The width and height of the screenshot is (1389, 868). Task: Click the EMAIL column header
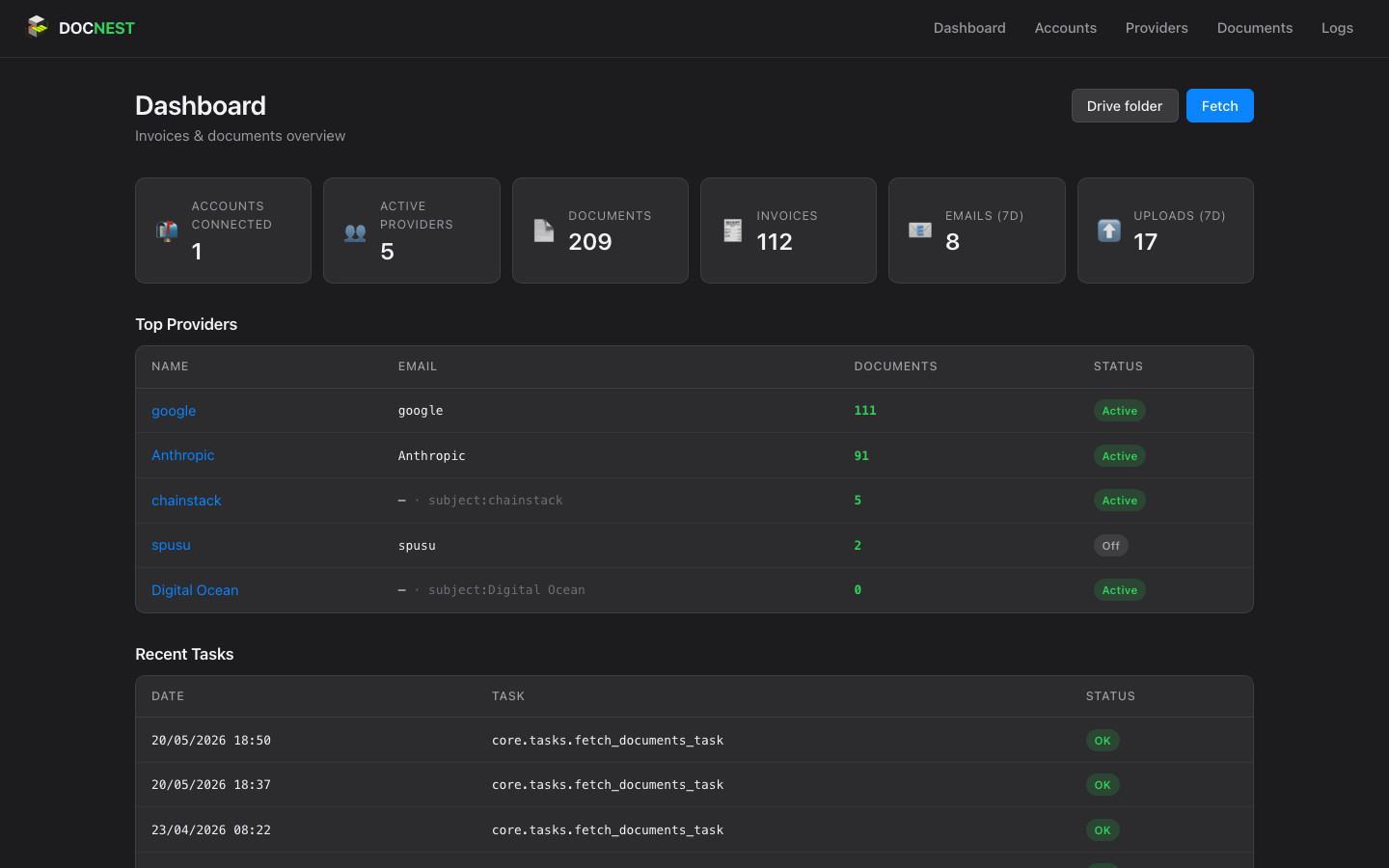pyautogui.click(x=418, y=366)
